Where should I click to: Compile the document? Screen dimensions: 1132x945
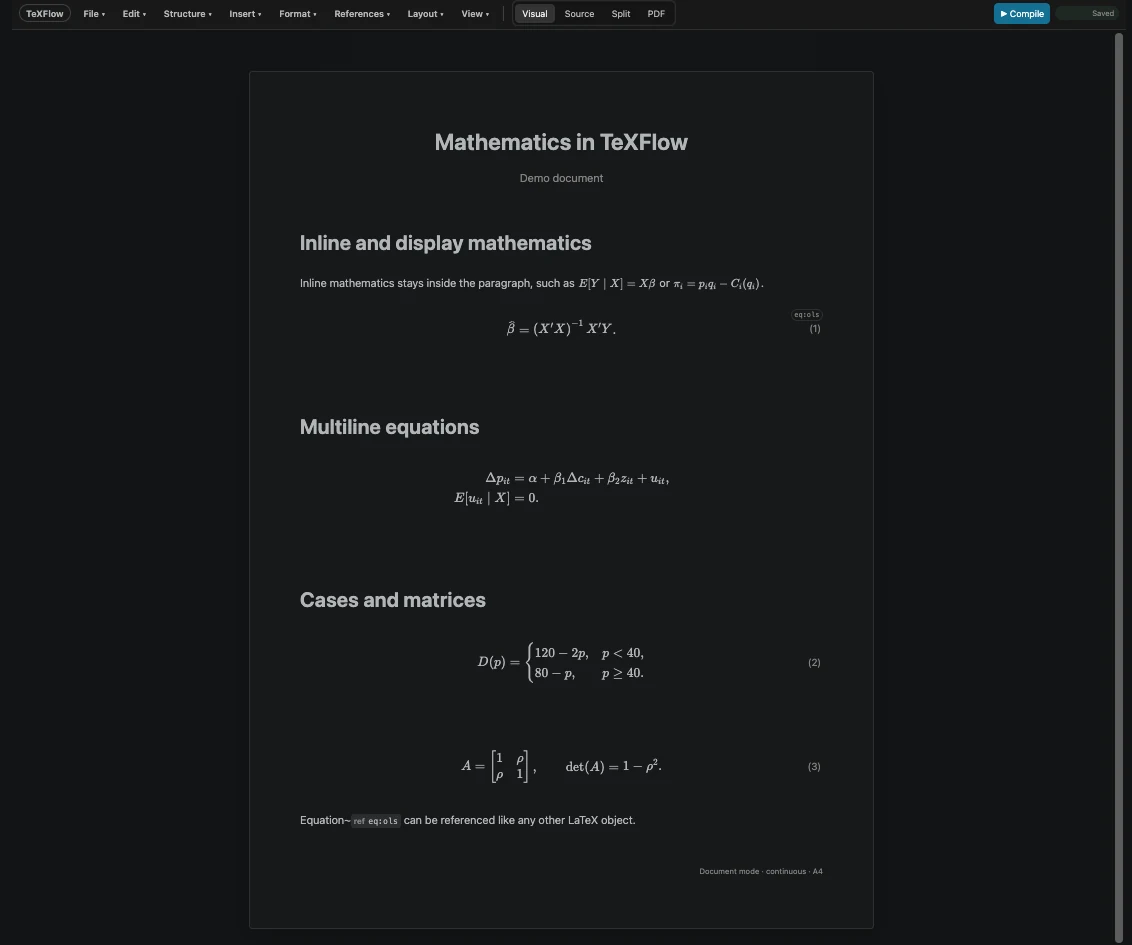[x=1022, y=14]
